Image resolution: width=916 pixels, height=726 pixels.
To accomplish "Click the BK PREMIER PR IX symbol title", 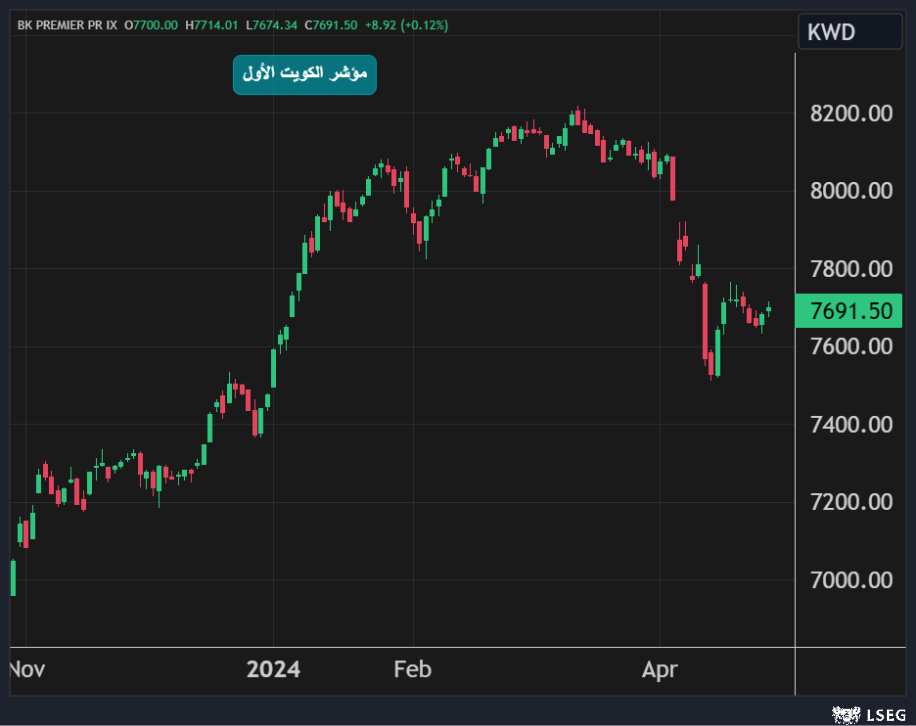I will (67, 23).
